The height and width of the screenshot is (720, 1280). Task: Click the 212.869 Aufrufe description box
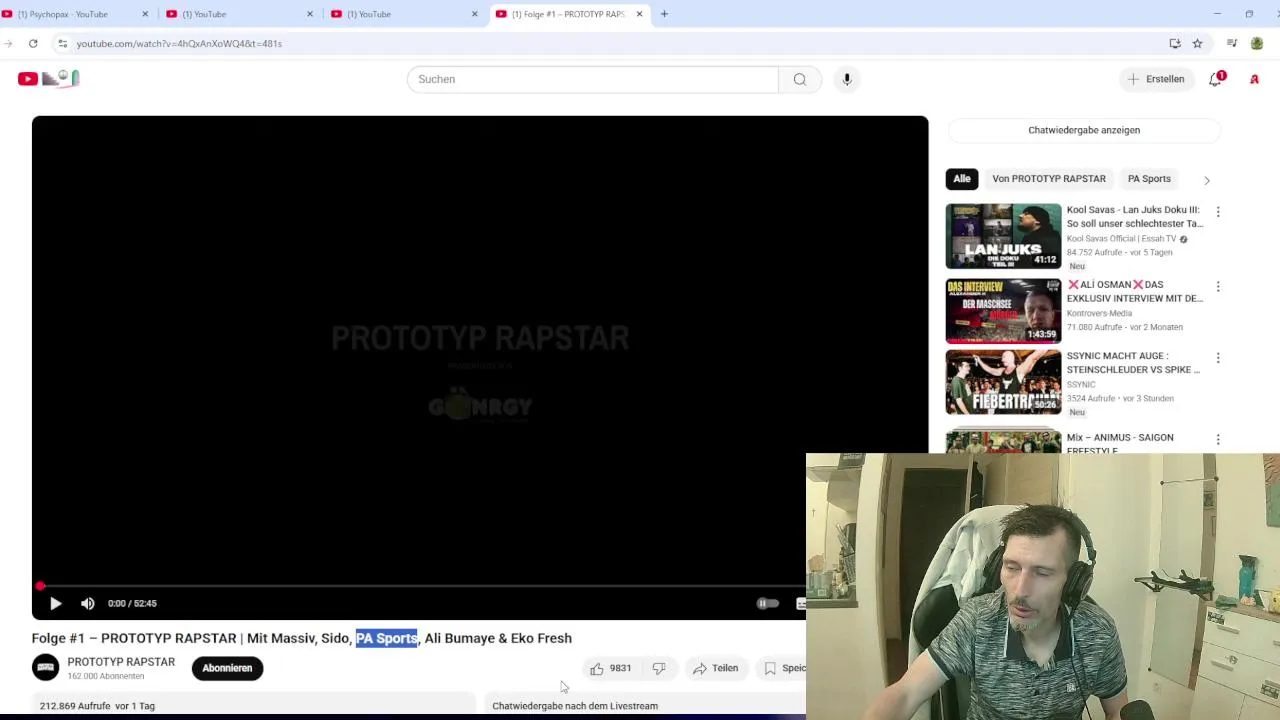click(x=253, y=706)
